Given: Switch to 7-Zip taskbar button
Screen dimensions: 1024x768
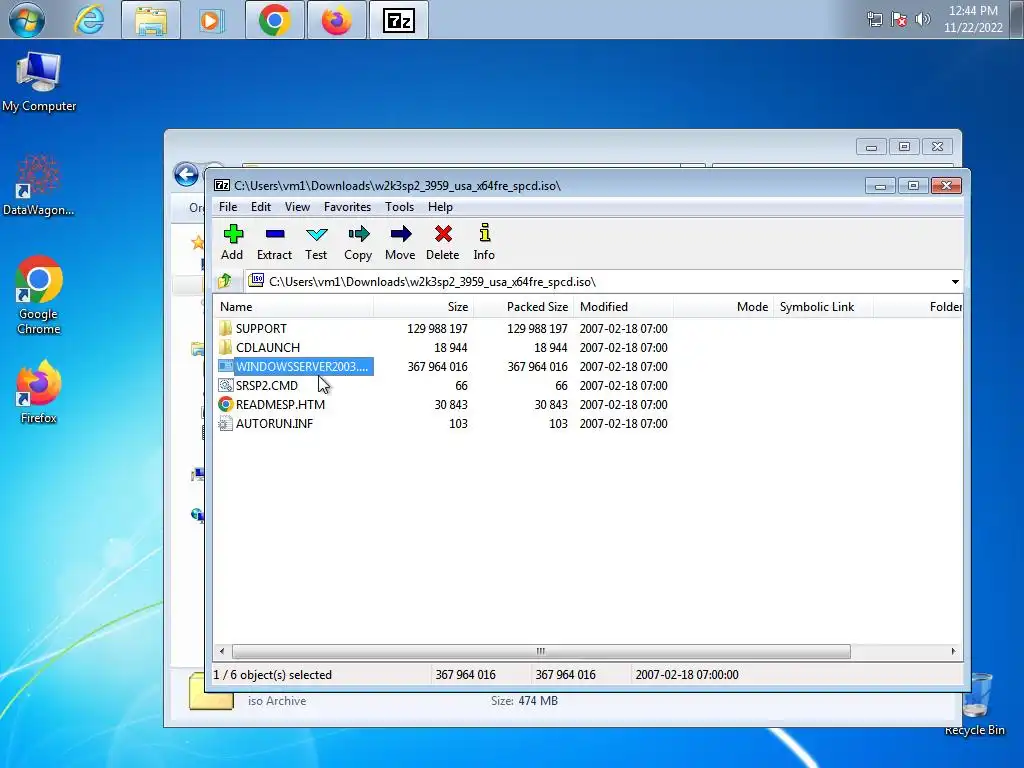Looking at the screenshot, I should click(398, 20).
